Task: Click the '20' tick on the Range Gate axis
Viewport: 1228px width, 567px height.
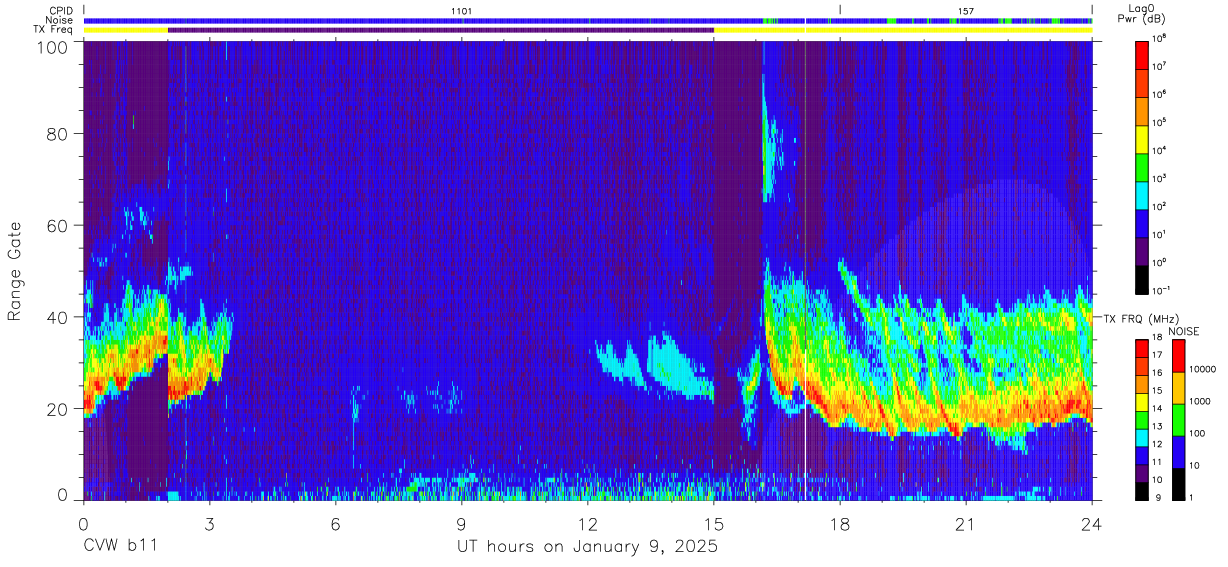Action: pos(57,408)
